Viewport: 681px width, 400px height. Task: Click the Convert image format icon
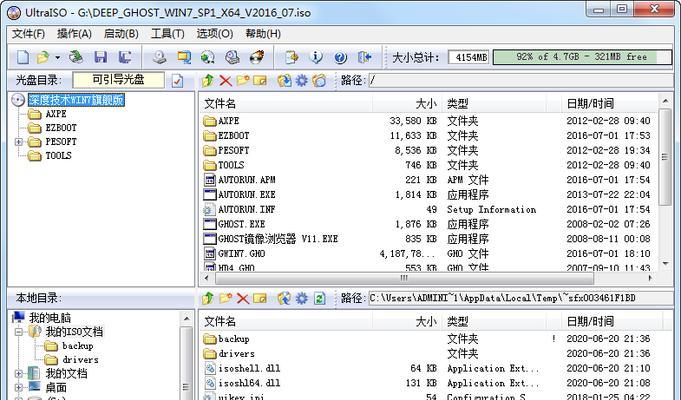184,57
